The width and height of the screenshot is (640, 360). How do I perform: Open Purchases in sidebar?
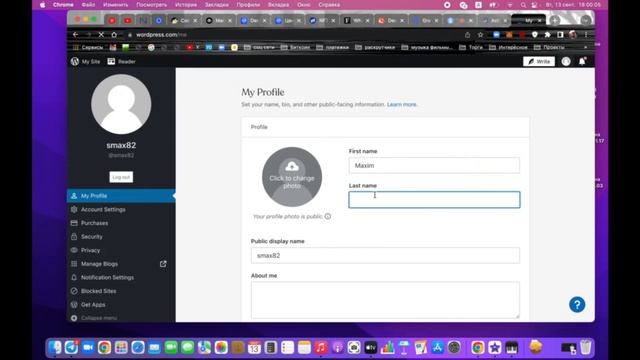tap(121, 223)
